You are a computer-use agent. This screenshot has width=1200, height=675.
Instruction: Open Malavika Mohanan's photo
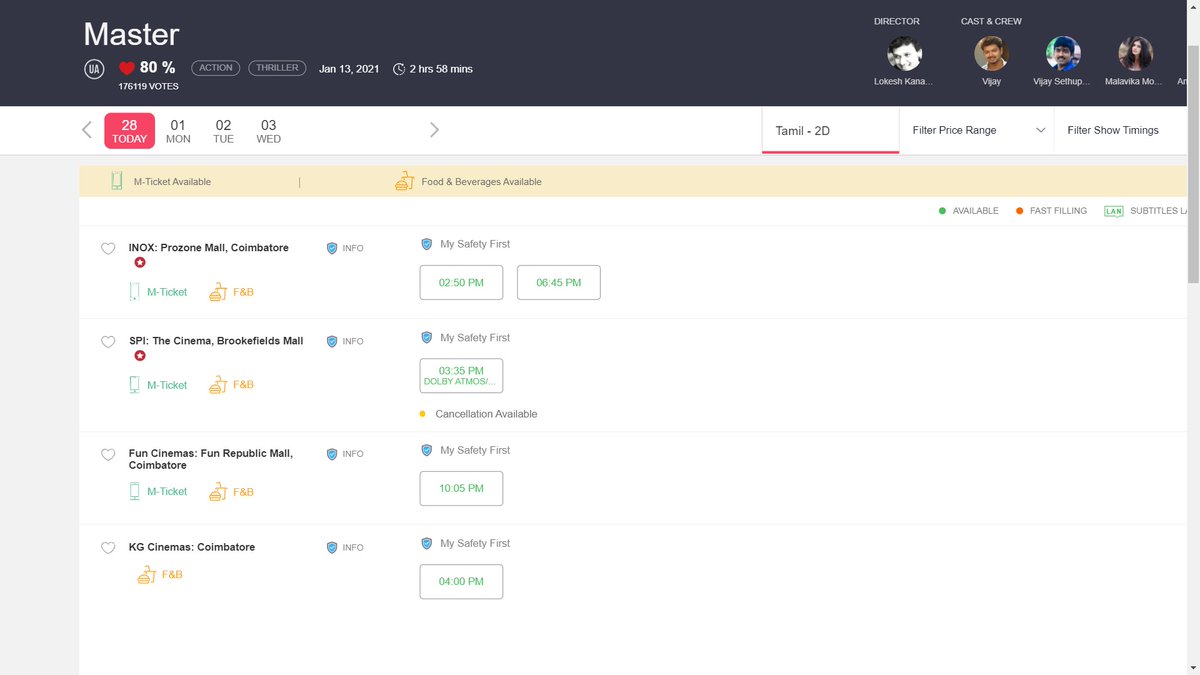click(1136, 54)
